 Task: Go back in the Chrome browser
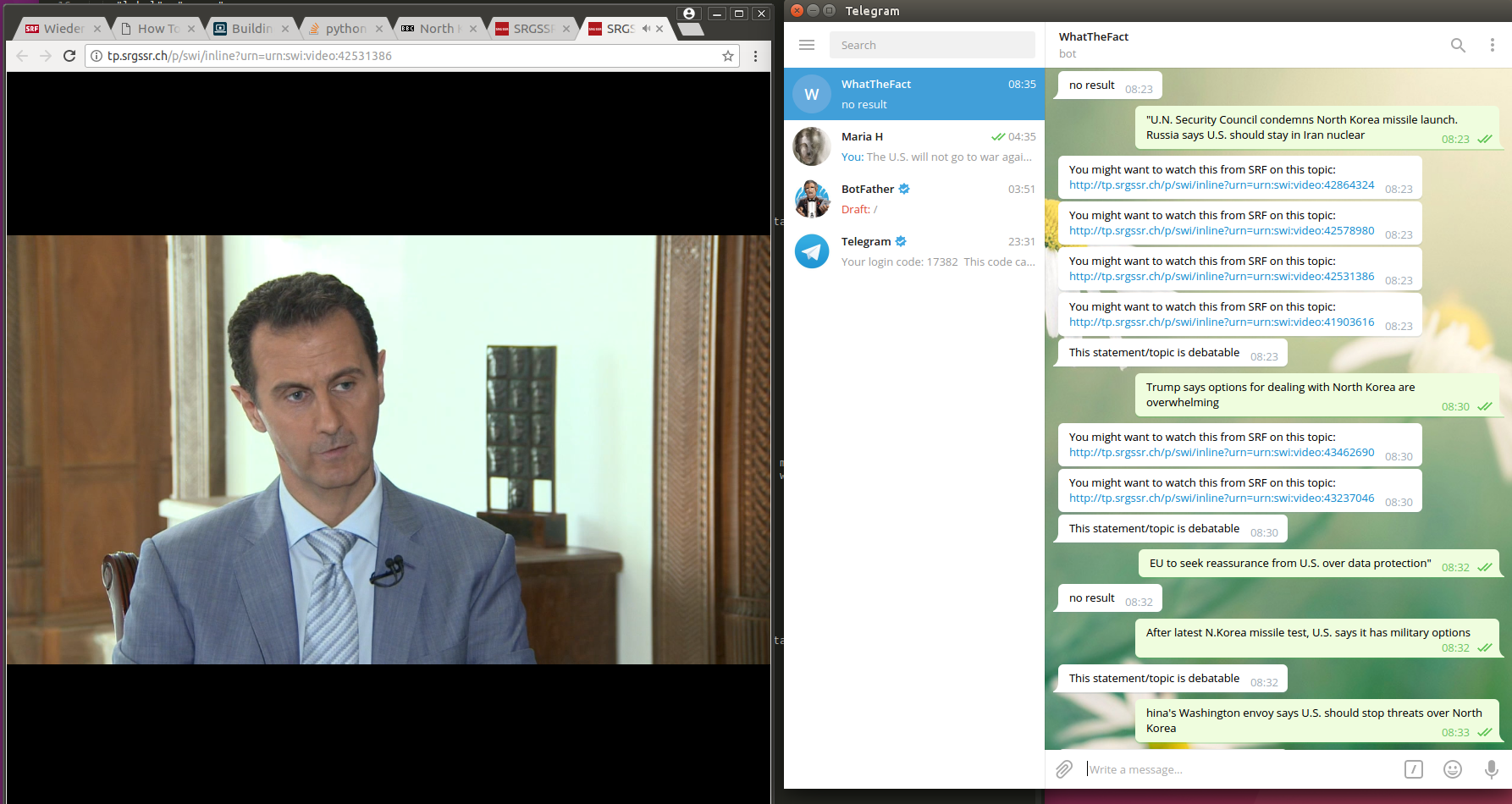(x=22, y=56)
